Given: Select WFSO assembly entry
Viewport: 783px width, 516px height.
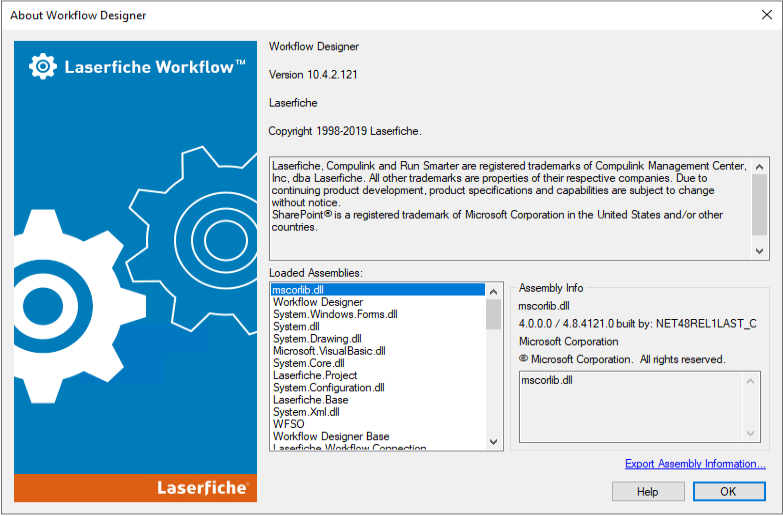Looking at the screenshot, I should tap(378, 424).
